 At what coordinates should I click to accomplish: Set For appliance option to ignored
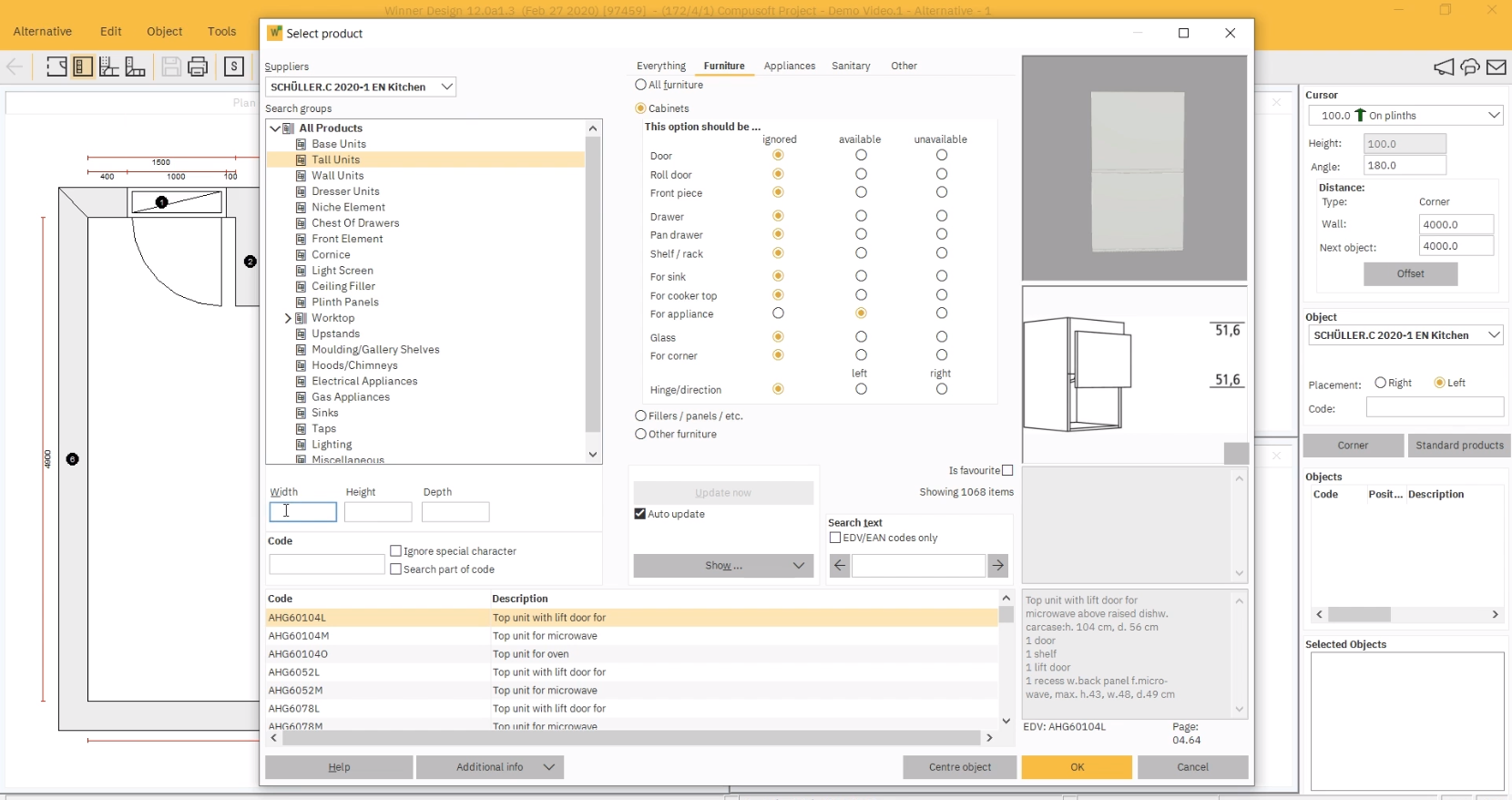(778, 313)
